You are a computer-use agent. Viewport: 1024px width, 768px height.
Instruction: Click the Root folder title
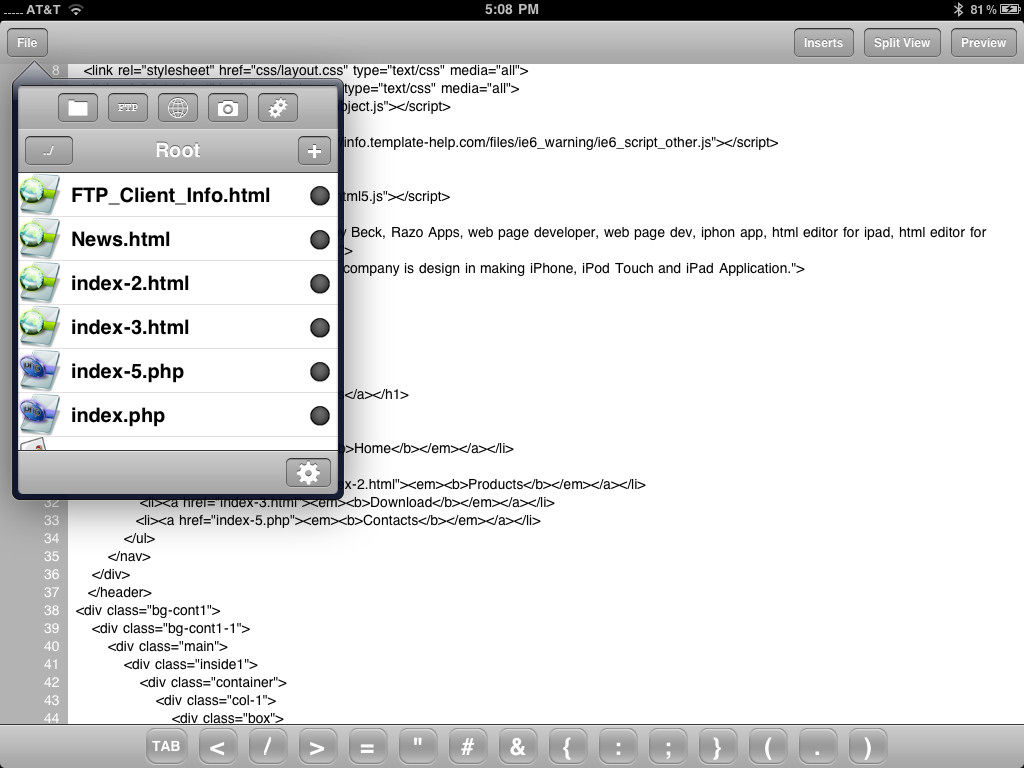tap(178, 150)
